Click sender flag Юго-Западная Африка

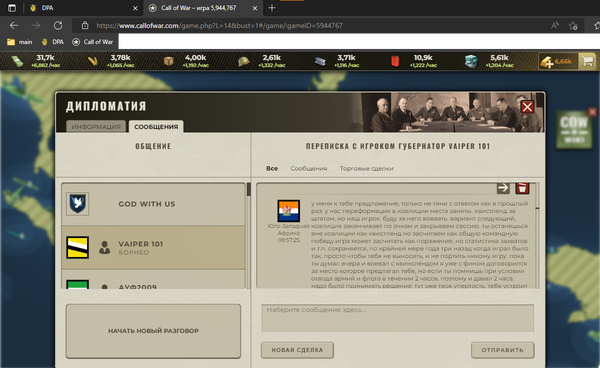click(289, 211)
